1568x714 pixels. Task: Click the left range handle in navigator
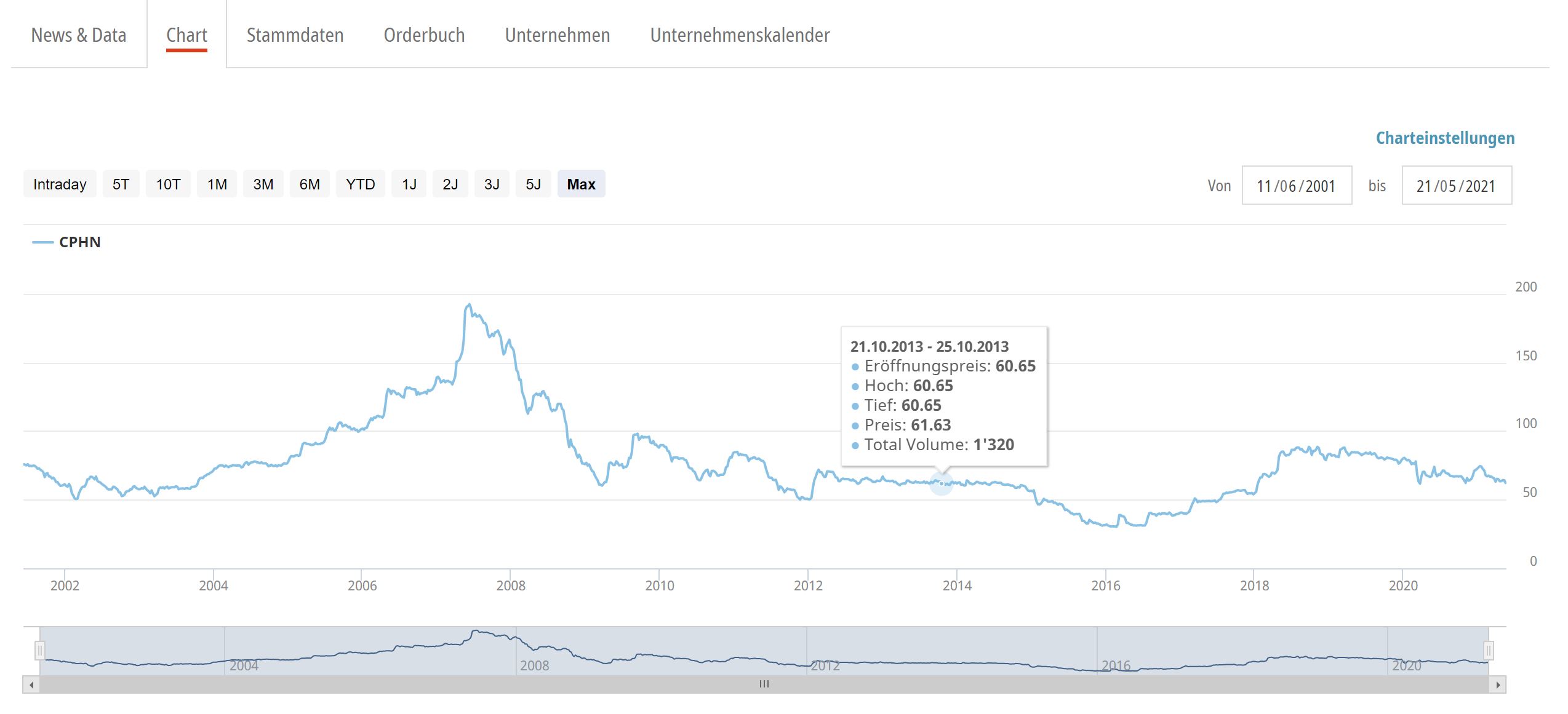click(x=40, y=650)
